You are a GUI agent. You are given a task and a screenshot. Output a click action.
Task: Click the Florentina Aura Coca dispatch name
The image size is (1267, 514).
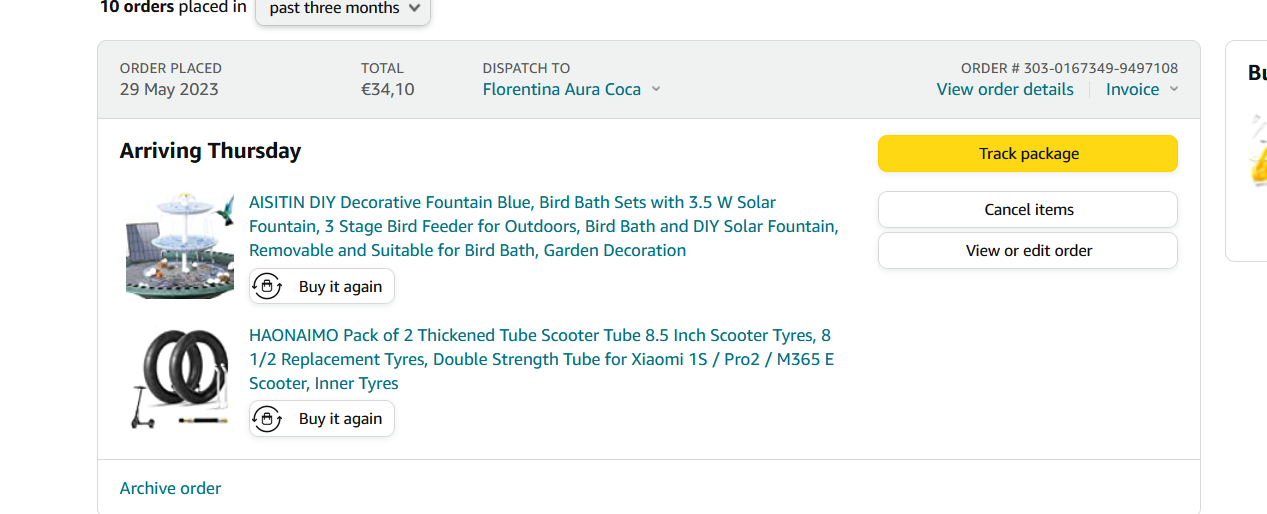tap(561, 89)
